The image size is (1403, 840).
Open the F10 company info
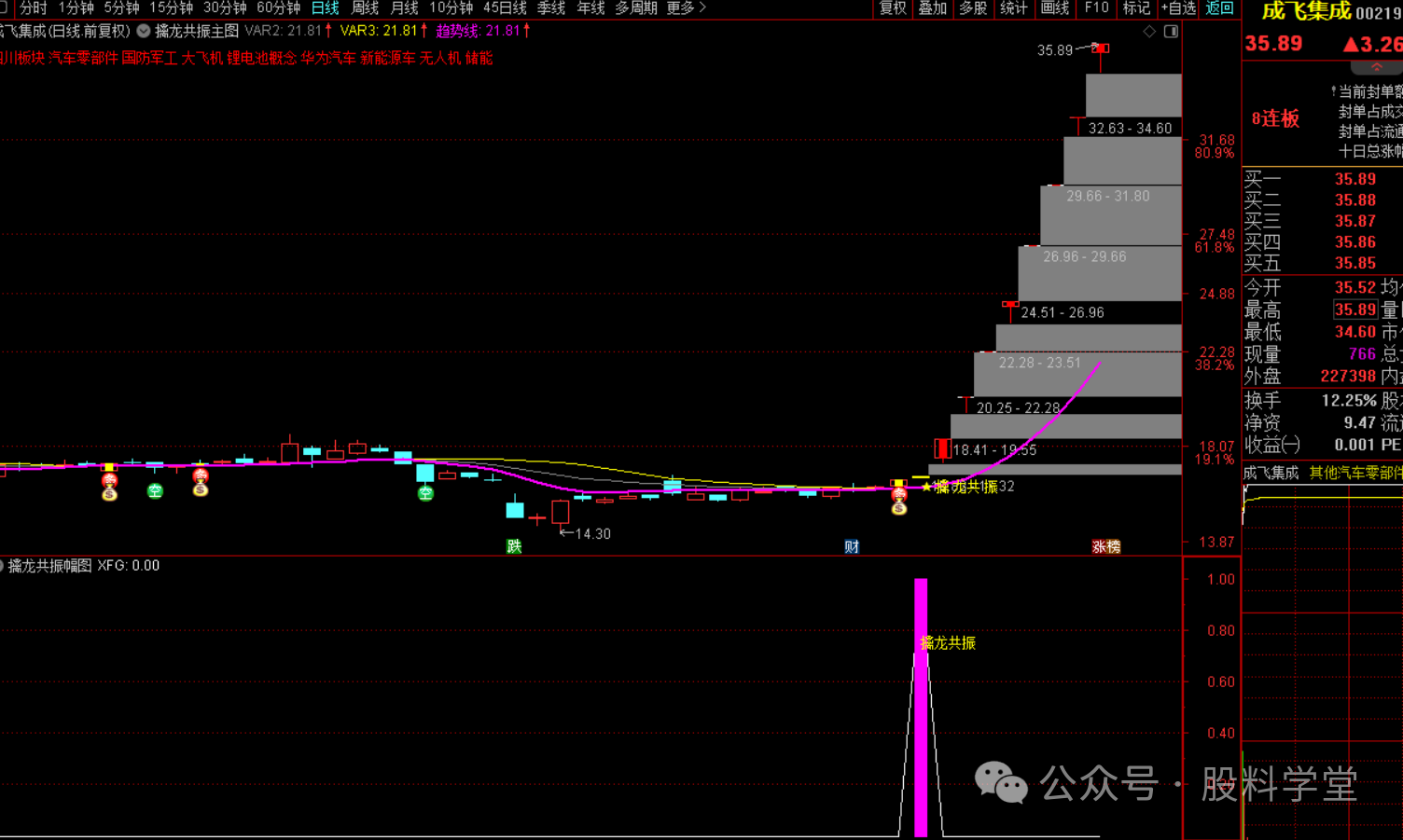[x=1097, y=8]
